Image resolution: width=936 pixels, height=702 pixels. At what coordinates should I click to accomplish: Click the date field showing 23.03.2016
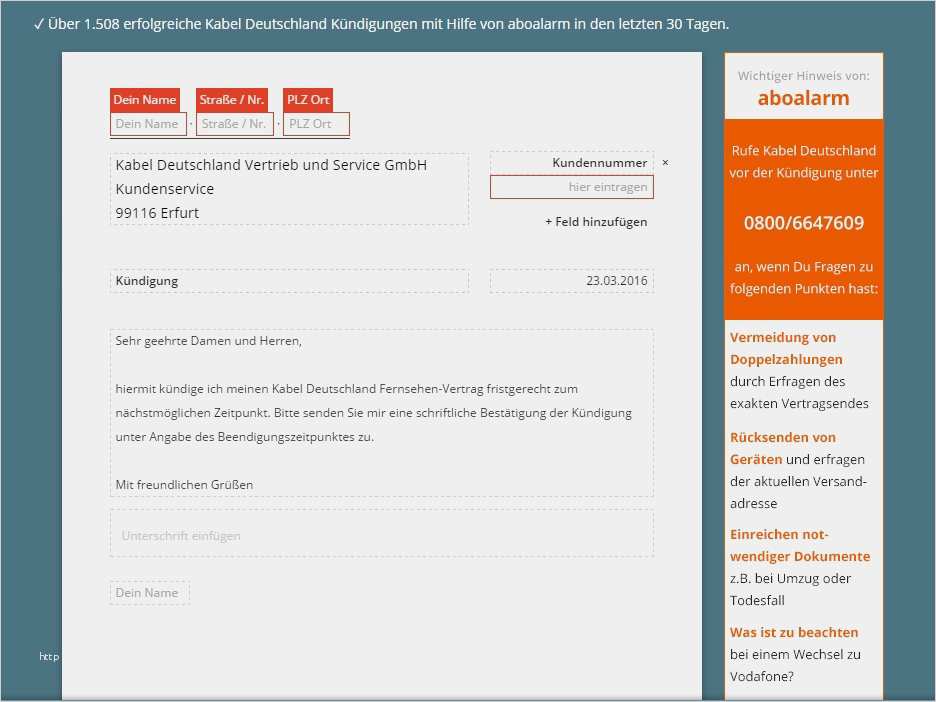[x=571, y=281]
